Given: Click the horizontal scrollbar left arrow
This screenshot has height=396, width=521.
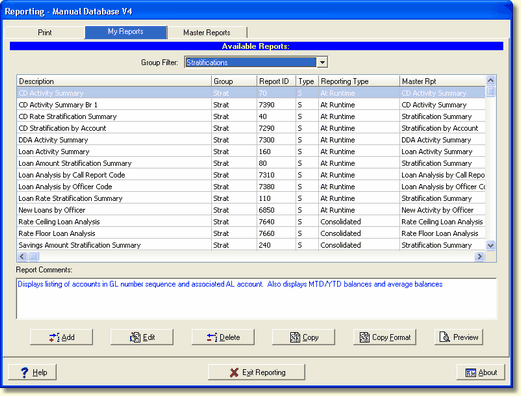Looking at the screenshot, I should point(22,256).
